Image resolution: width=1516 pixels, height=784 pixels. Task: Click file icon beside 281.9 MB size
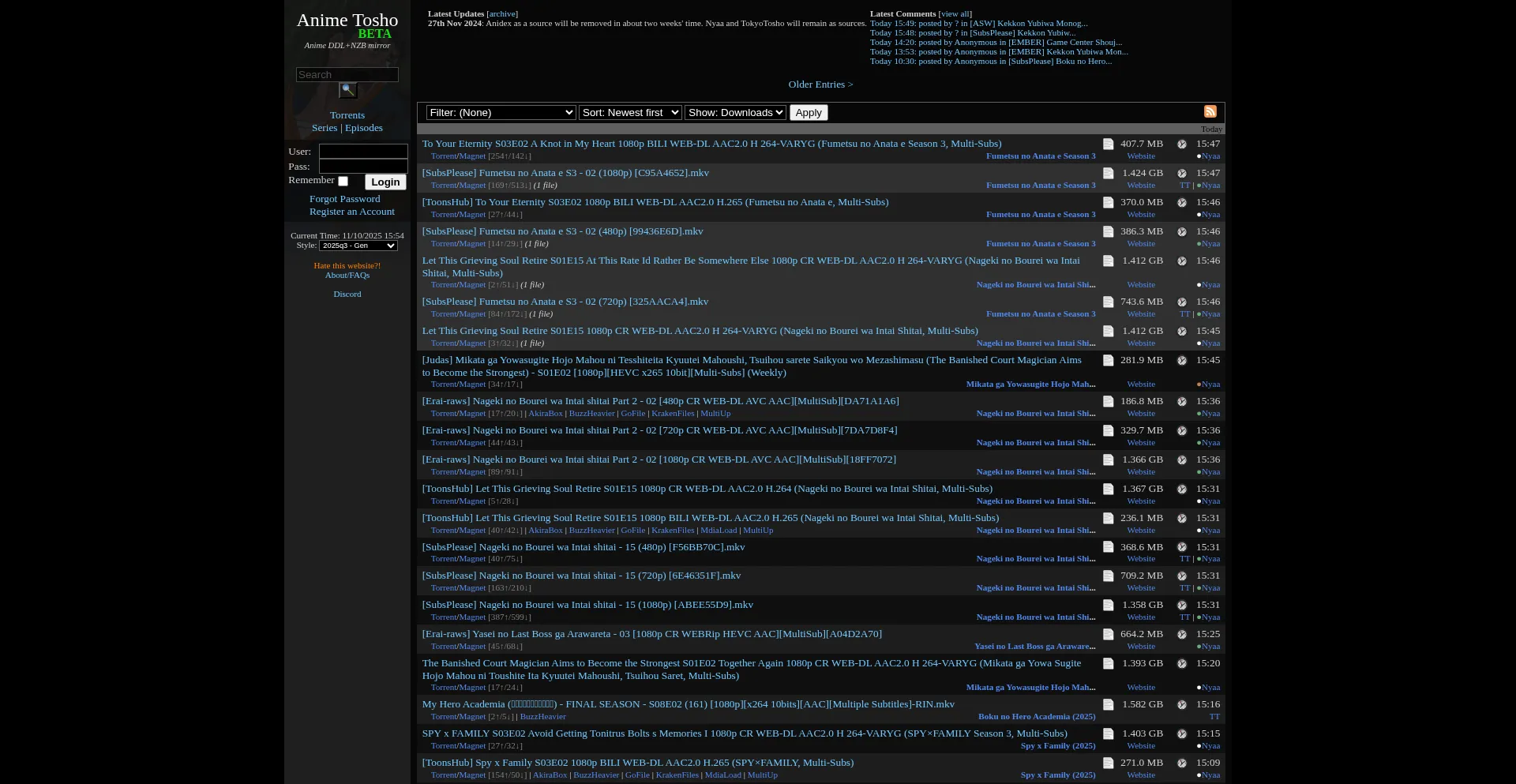tap(1108, 361)
